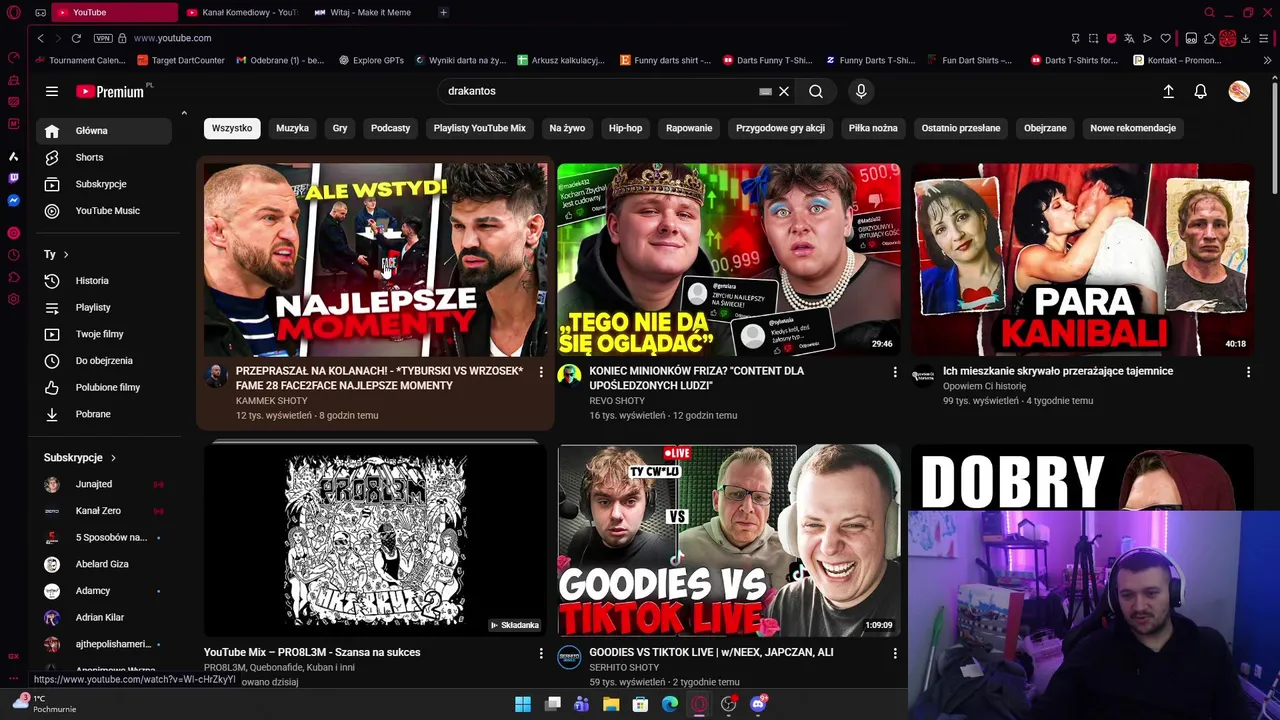Screen dimensions: 1280x720
Task: Select the Gry filter chip
Action: click(340, 128)
